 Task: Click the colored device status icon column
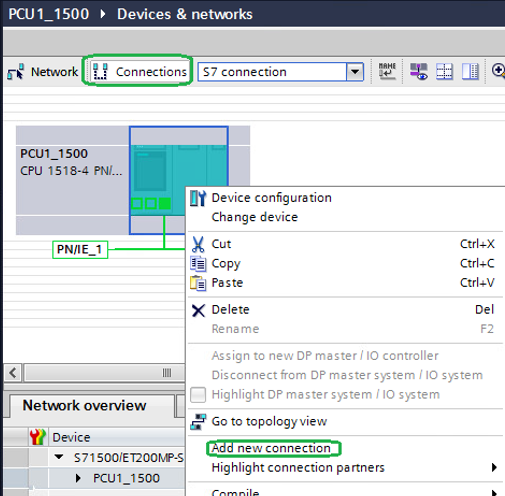(38, 437)
